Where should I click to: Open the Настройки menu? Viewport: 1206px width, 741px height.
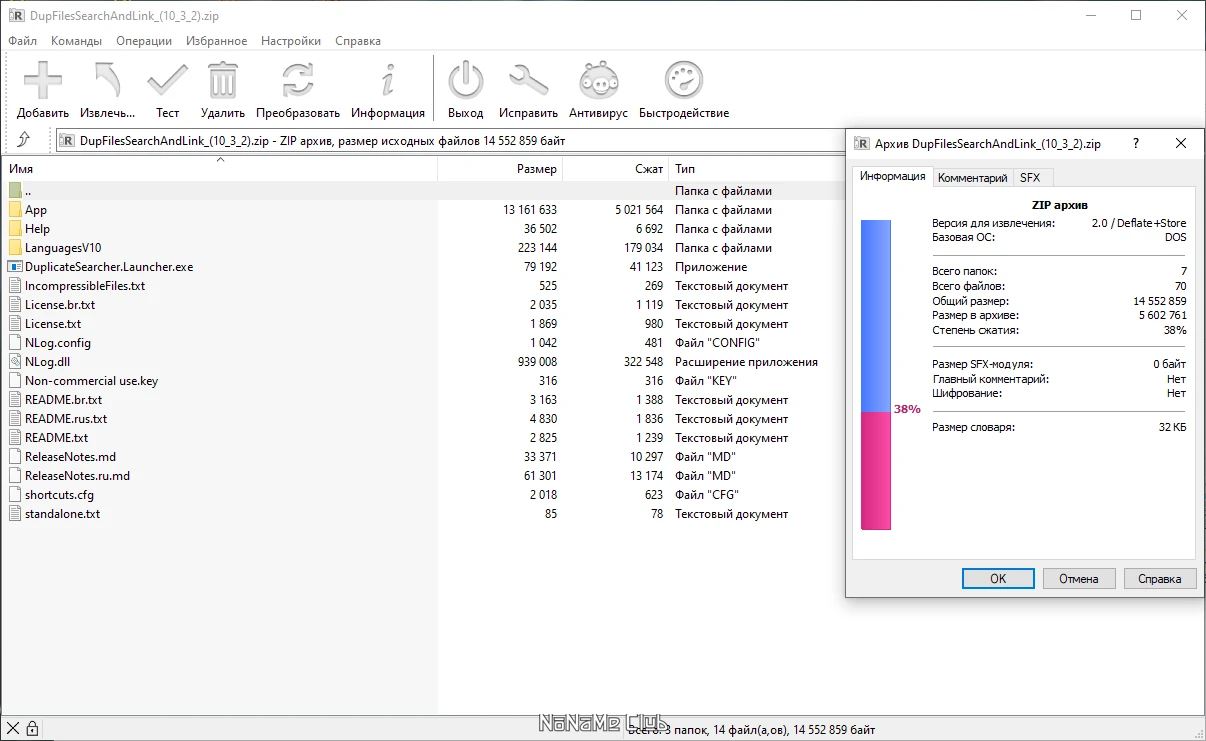[x=290, y=41]
